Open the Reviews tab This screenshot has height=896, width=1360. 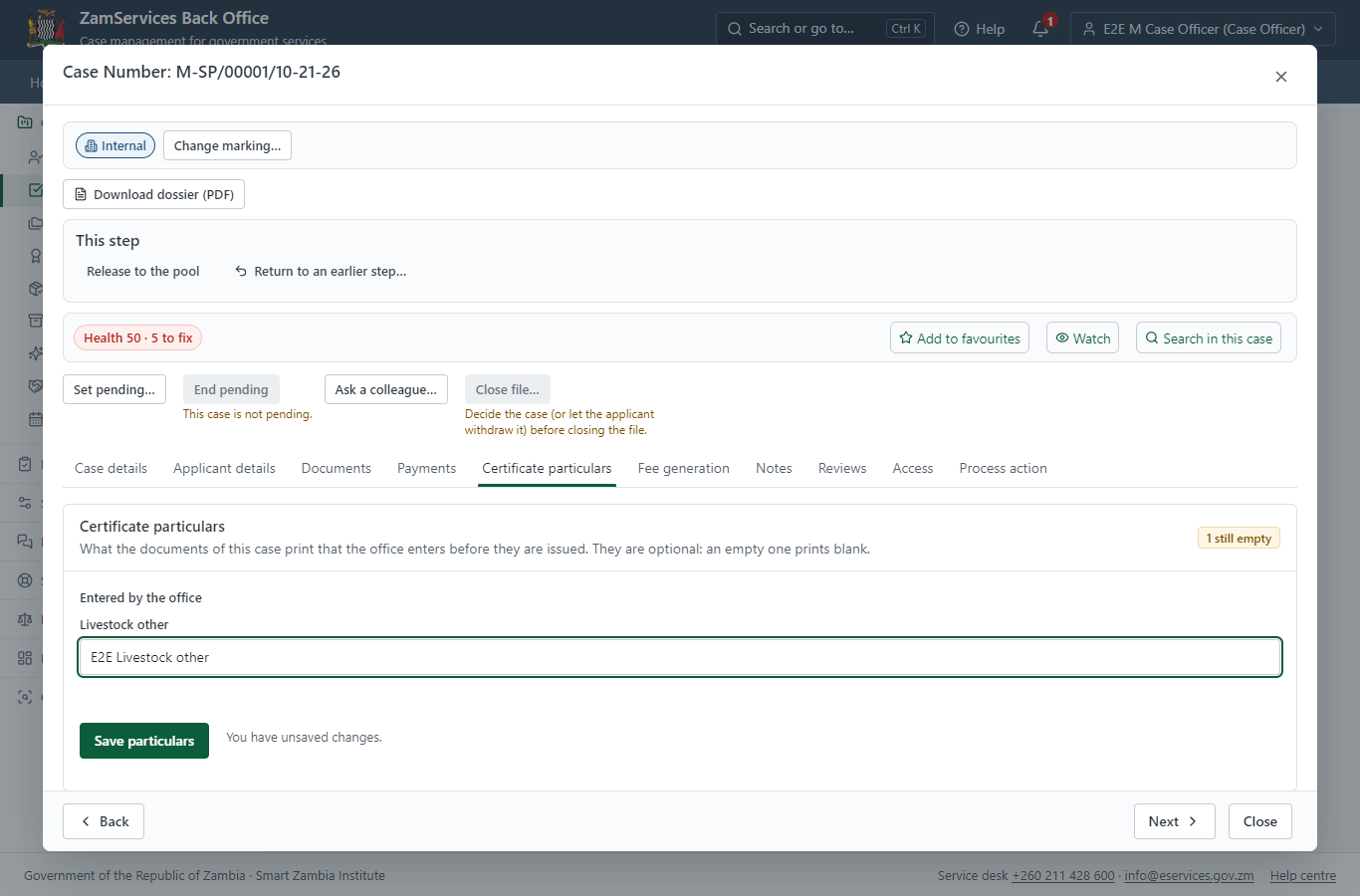point(842,468)
